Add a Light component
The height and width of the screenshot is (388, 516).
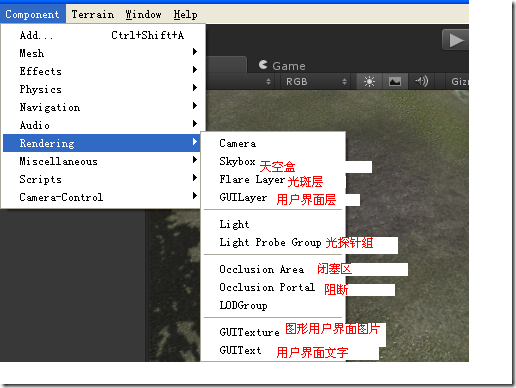[x=273, y=224]
